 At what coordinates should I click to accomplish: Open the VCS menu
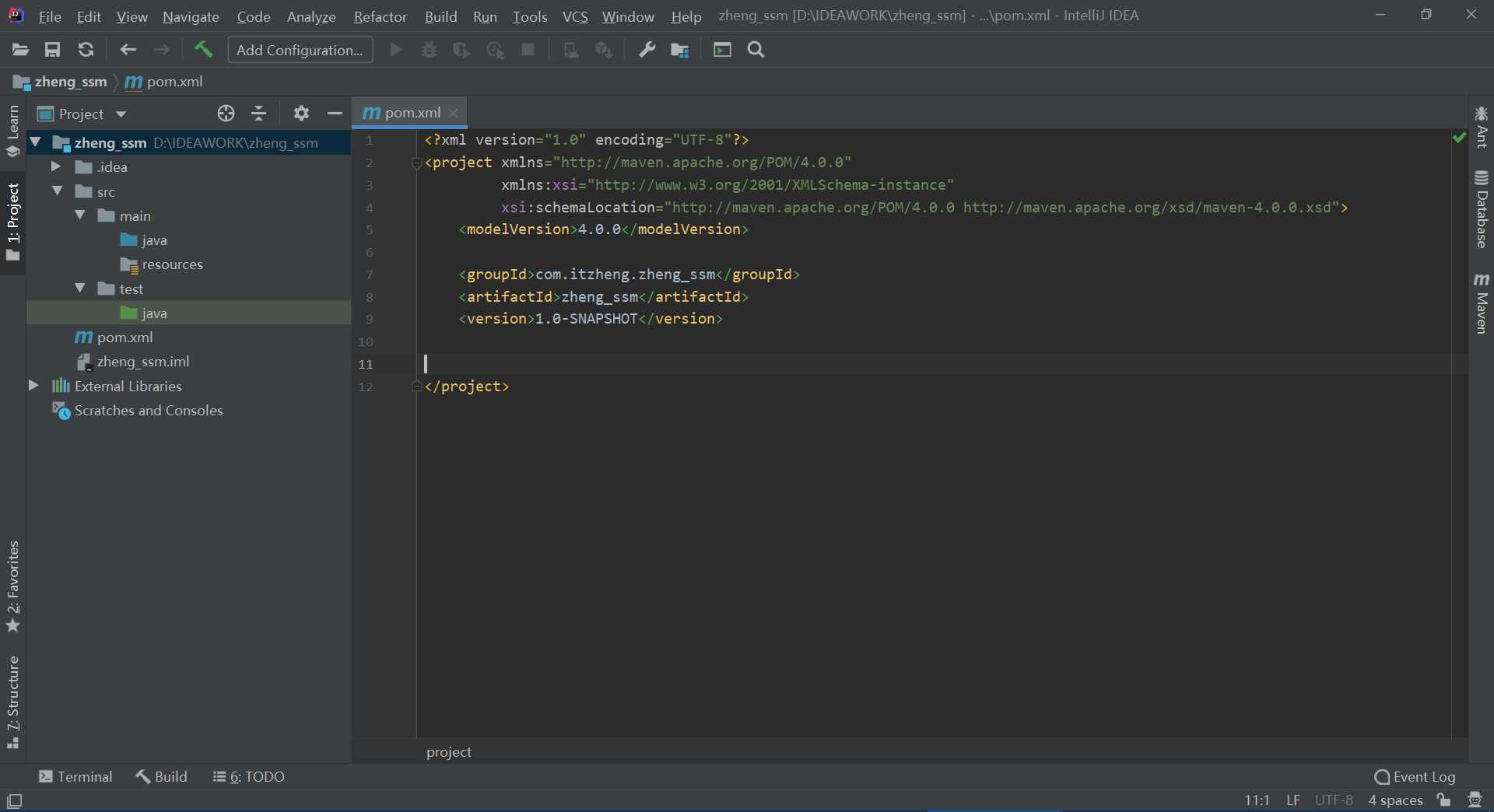tap(575, 16)
